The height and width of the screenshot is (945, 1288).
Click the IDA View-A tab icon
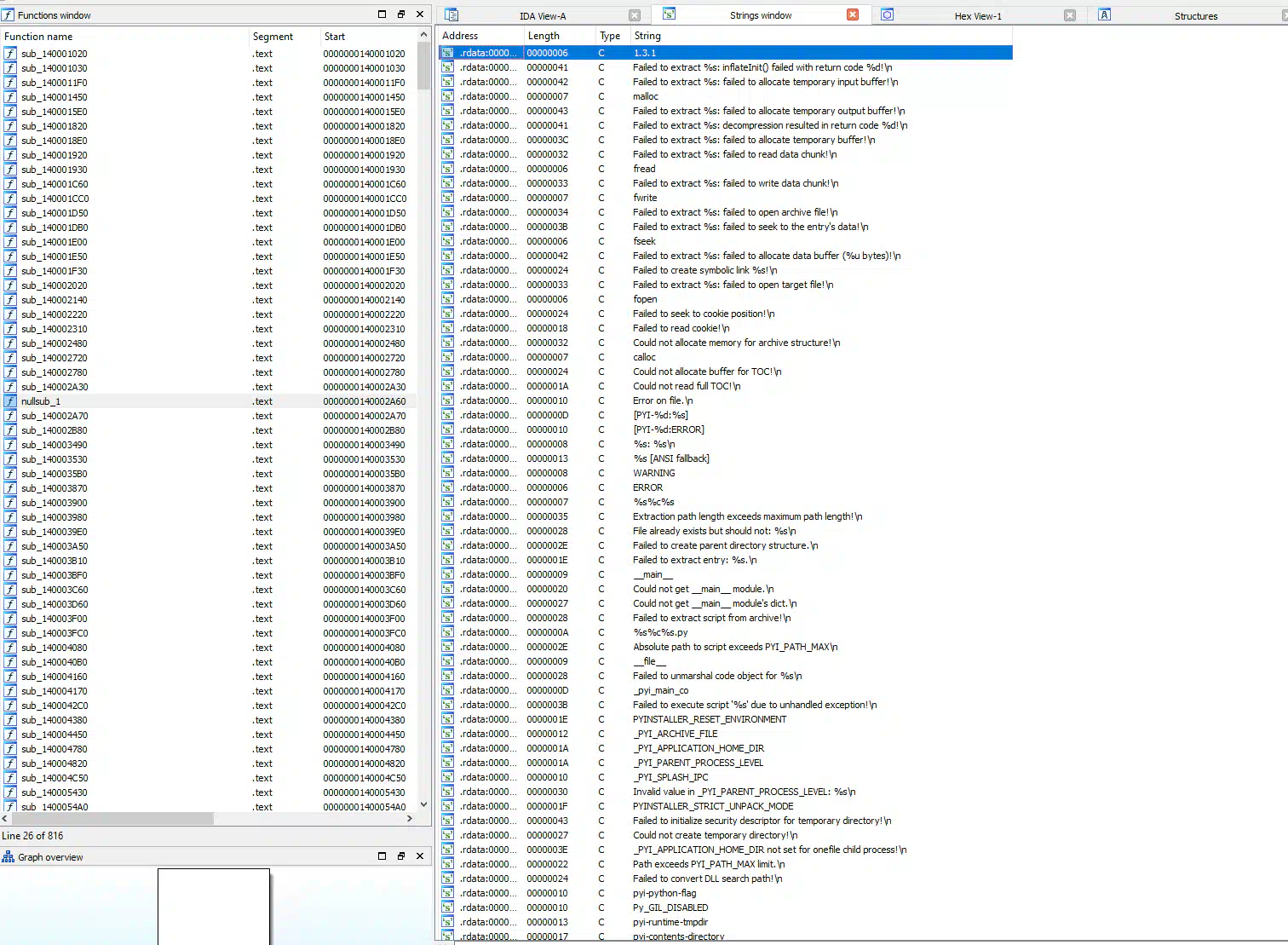tap(451, 15)
